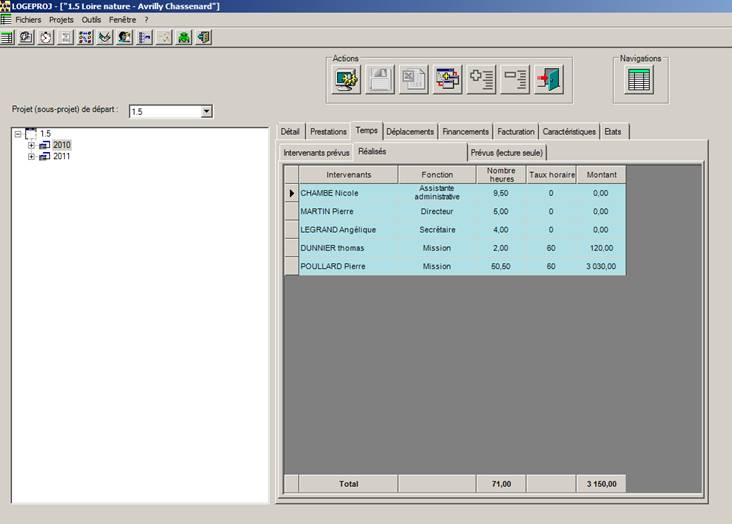Screen dimensions: 732x524
Task: Expand the 2010 tree node
Action: coord(31,145)
